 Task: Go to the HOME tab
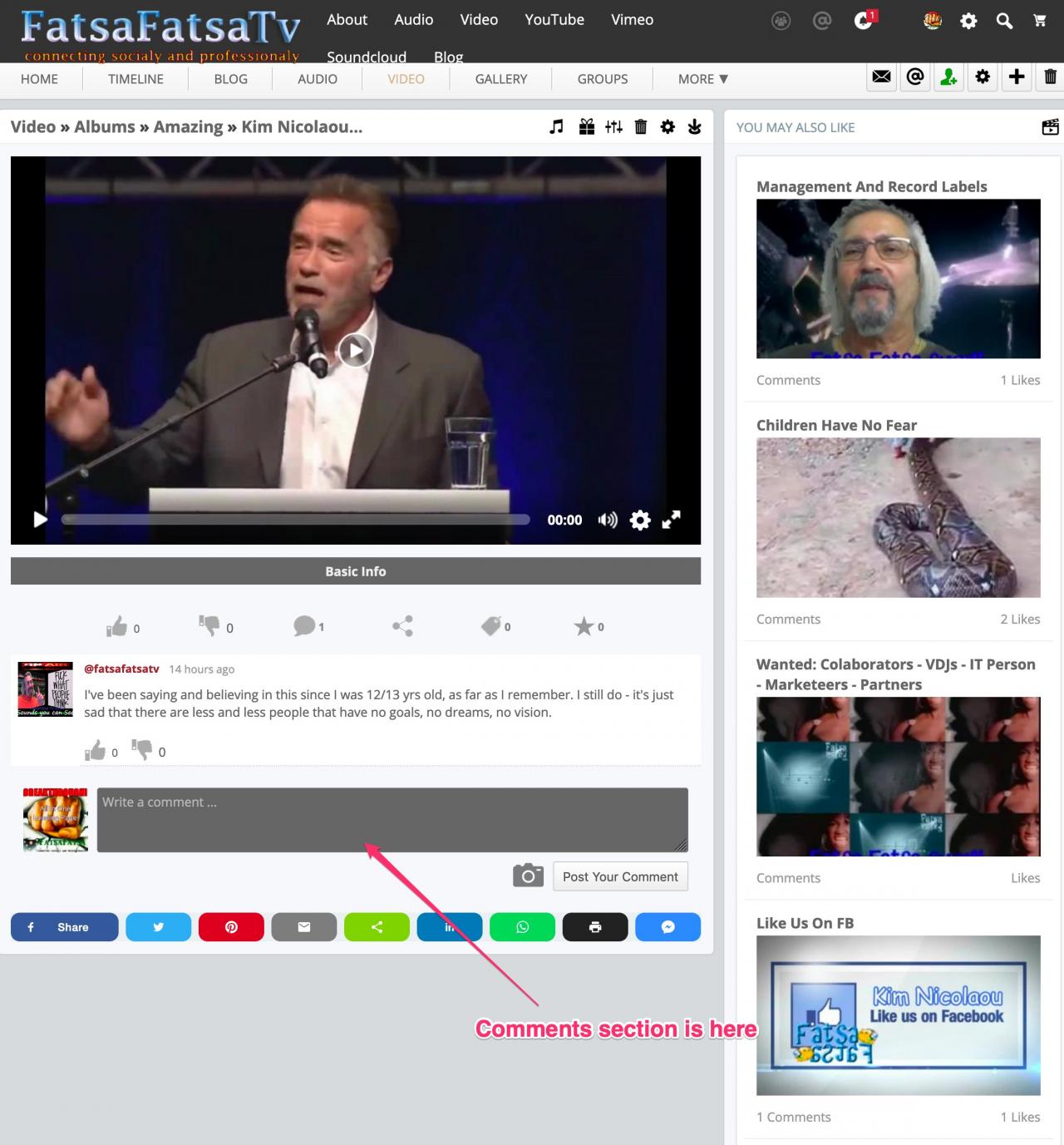(39, 79)
